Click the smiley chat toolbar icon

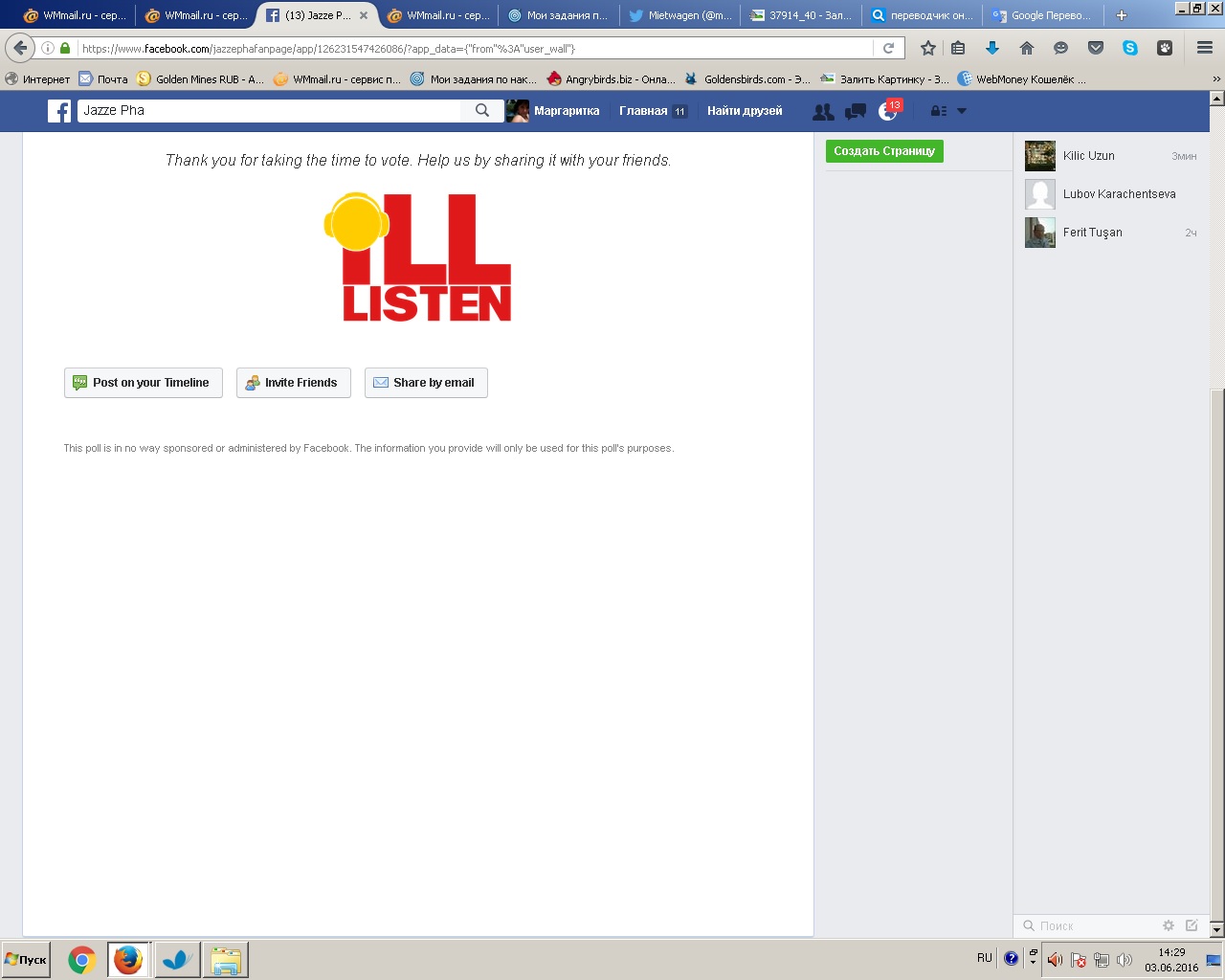1060,48
